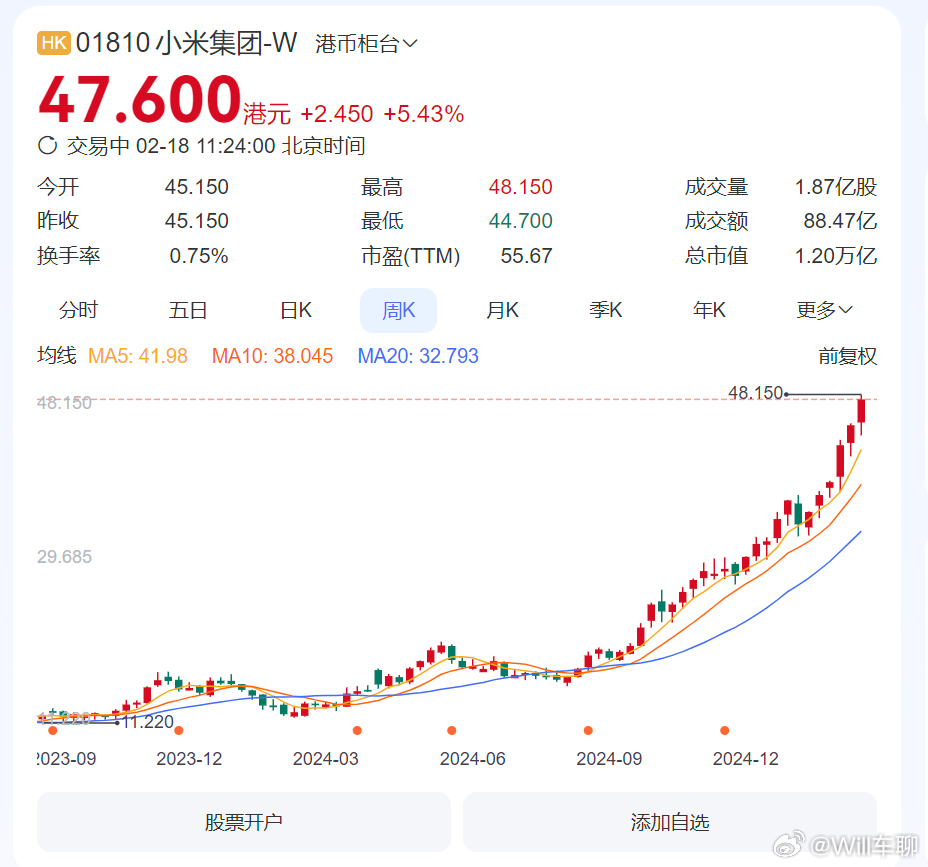Click the event dot near 2024-09
Image resolution: width=928 pixels, height=867 pixels.
tap(588, 731)
